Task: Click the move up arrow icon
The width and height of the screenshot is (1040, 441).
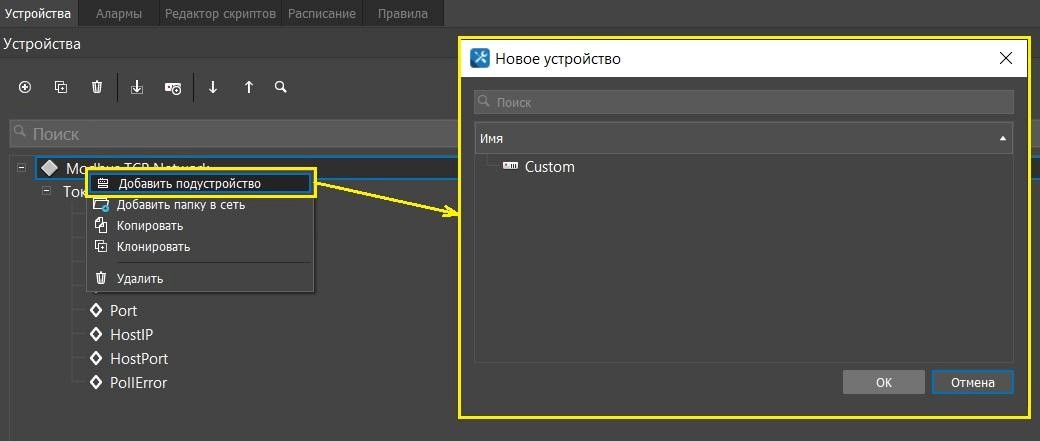Action: coord(249,88)
